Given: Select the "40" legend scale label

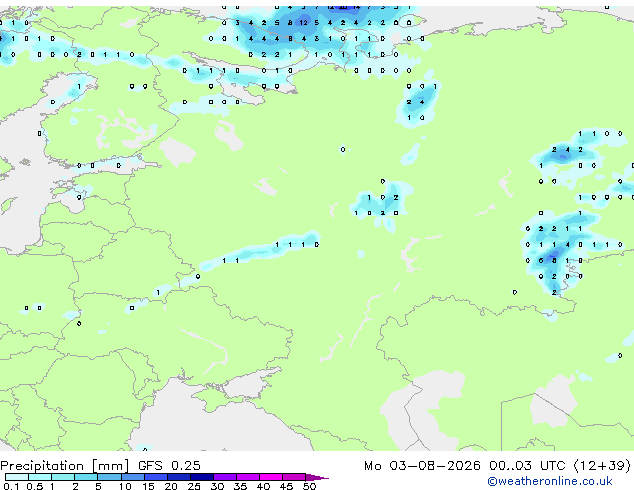Looking at the screenshot, I should click(x=263, y=486).
